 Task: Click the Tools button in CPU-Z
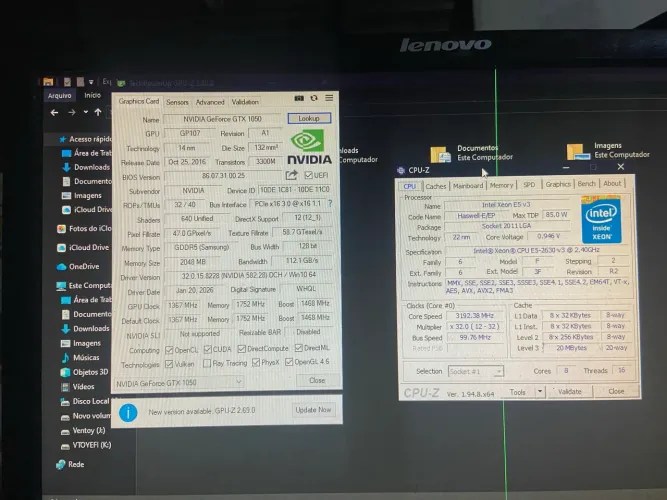click(518, 392)
